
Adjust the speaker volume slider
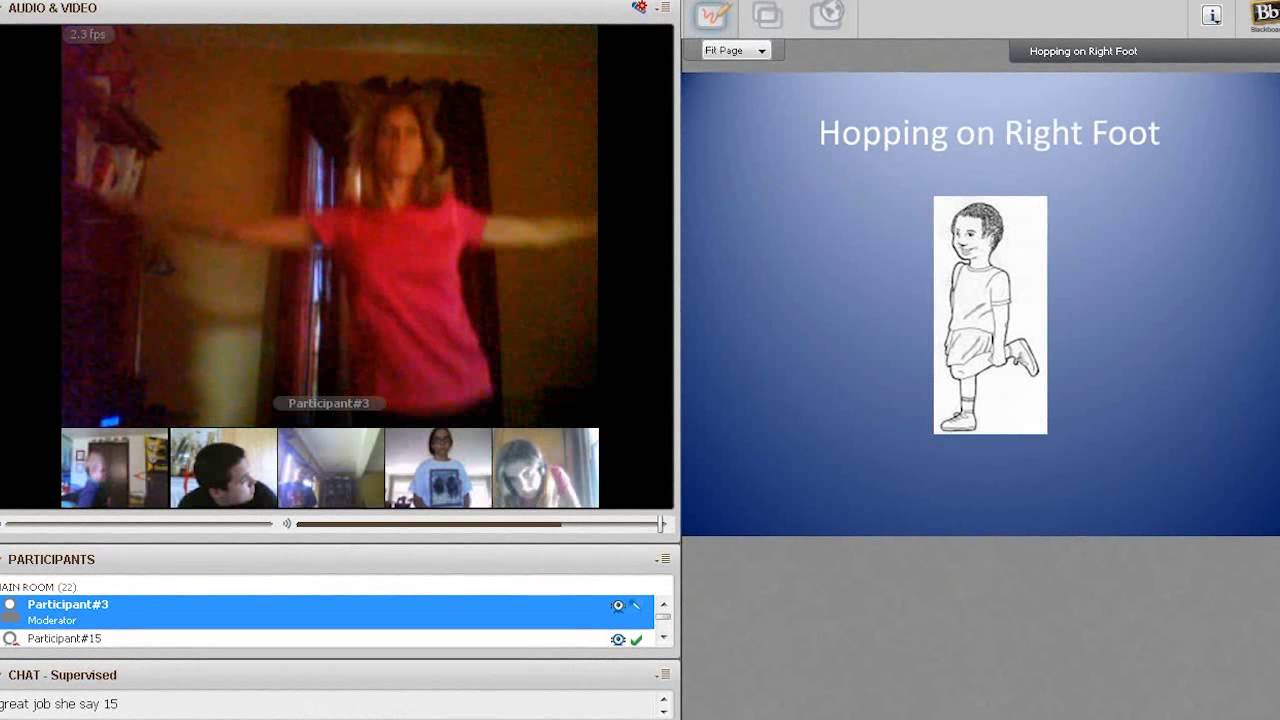pyautogui.click(x=480, y=523)
